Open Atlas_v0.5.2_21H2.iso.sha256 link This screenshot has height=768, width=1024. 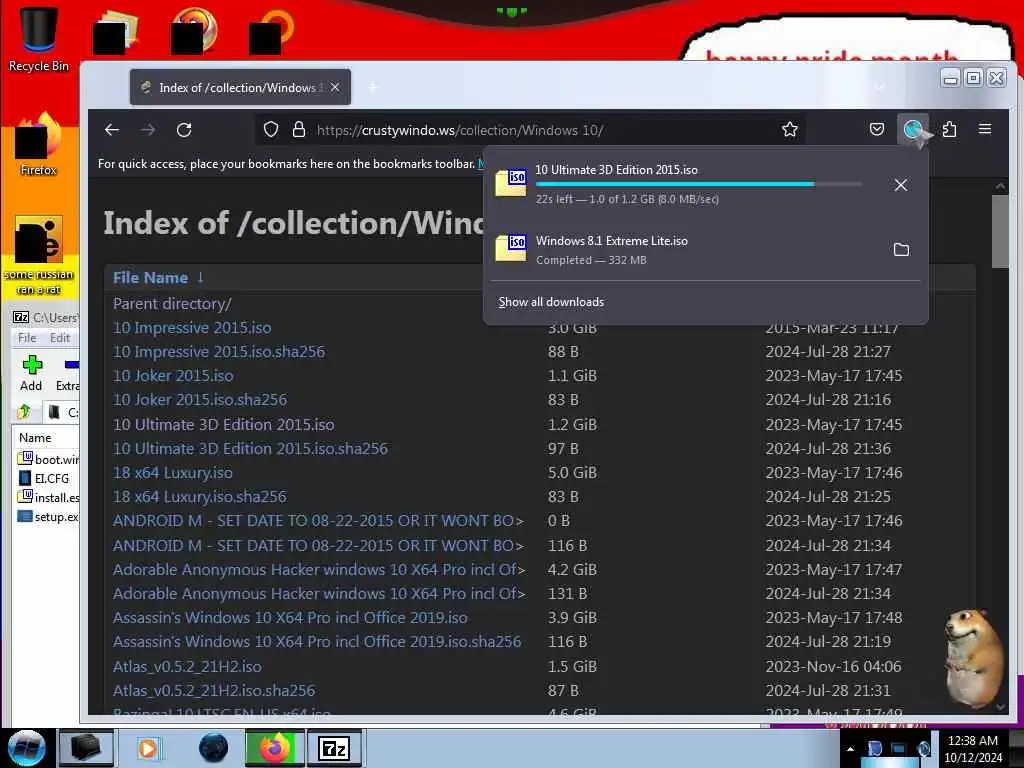214,691
